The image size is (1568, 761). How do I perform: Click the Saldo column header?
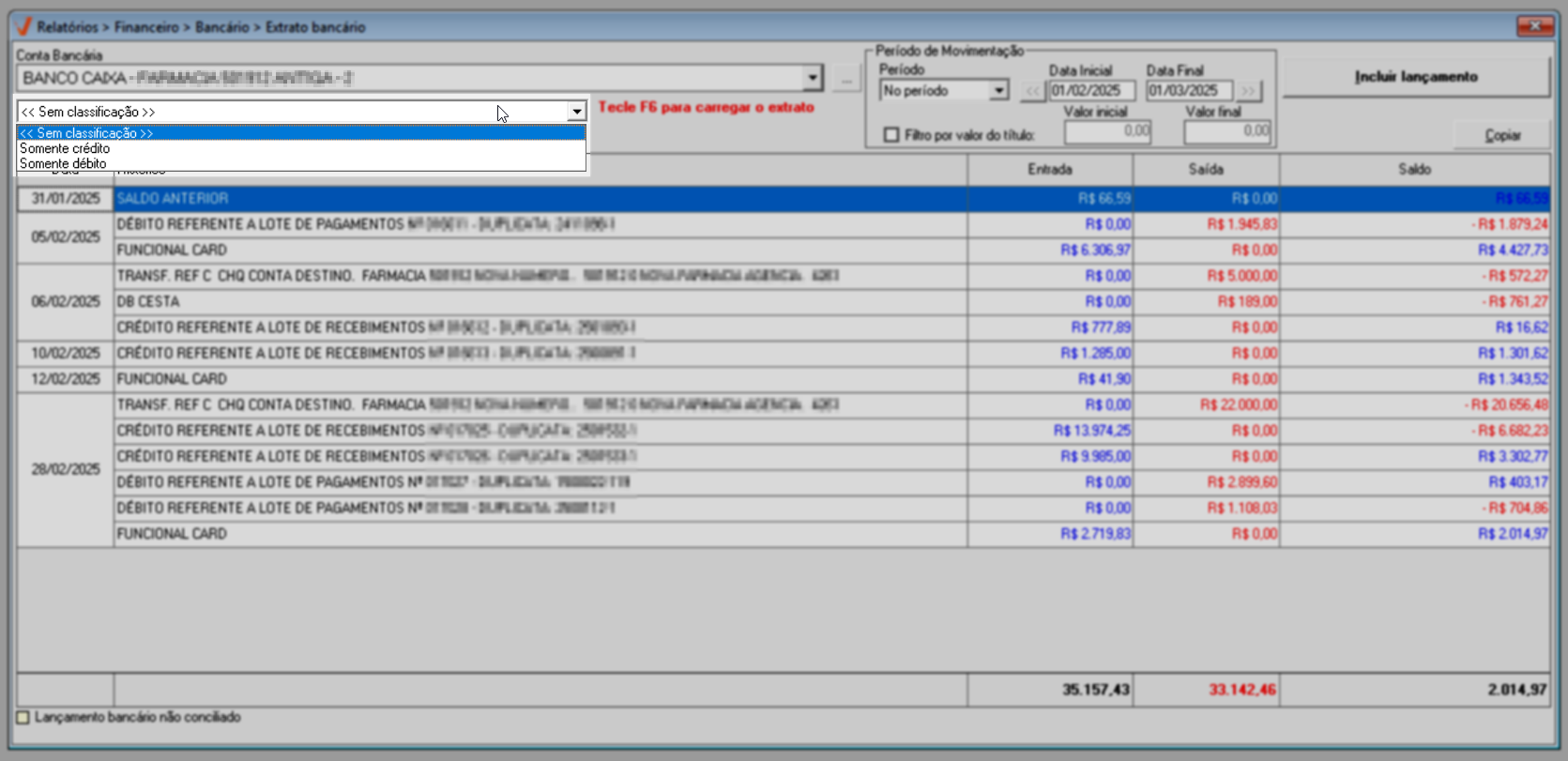coord(1414,170)
